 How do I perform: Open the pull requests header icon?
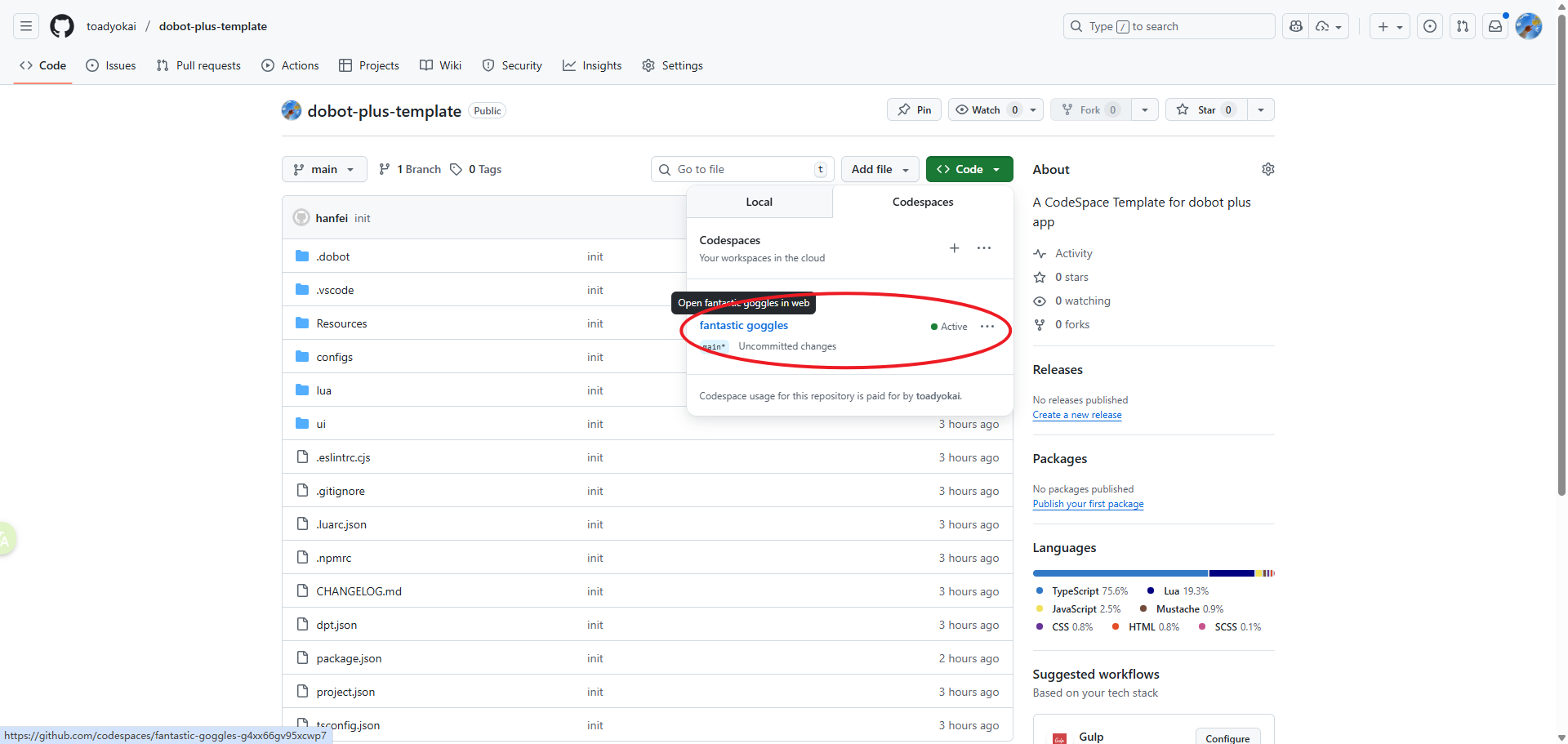pyautogui.click(x=1463, y=26)
